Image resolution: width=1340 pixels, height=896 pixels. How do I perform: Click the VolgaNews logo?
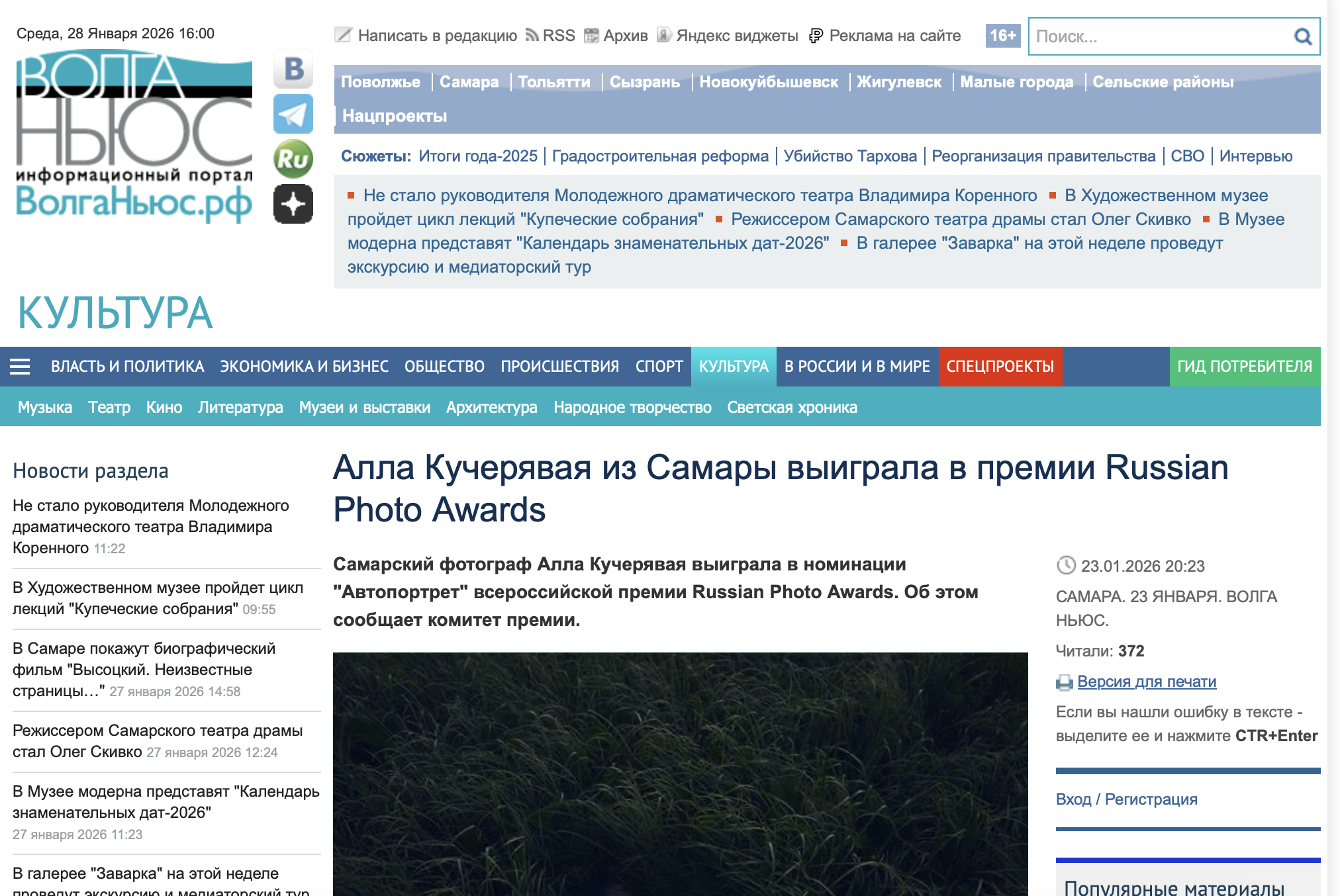pos(134,136)
